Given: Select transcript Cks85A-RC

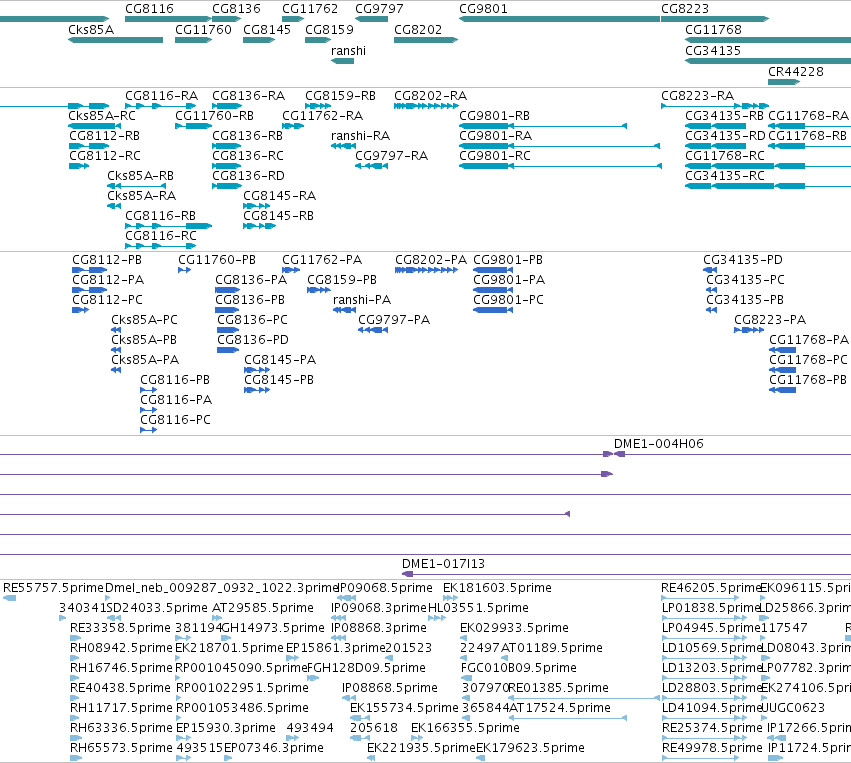Looking at the screenshot, I should pos(95,126).
